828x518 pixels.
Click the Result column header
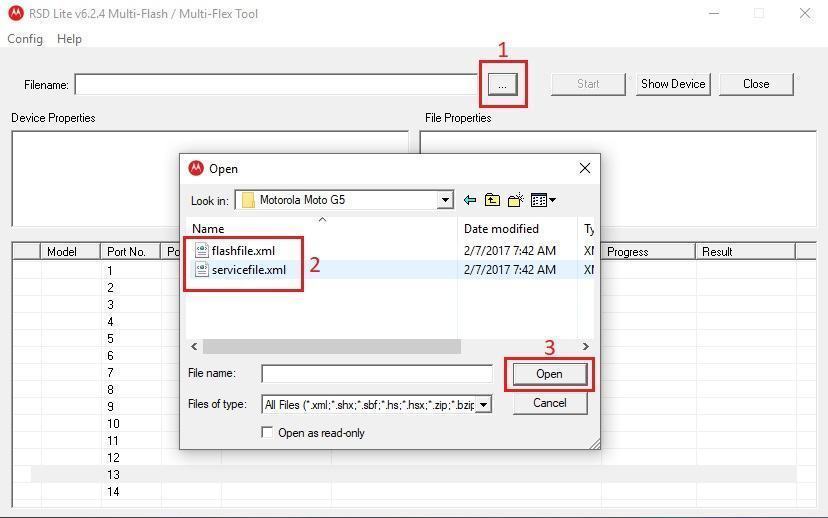[x=745, y=252]
